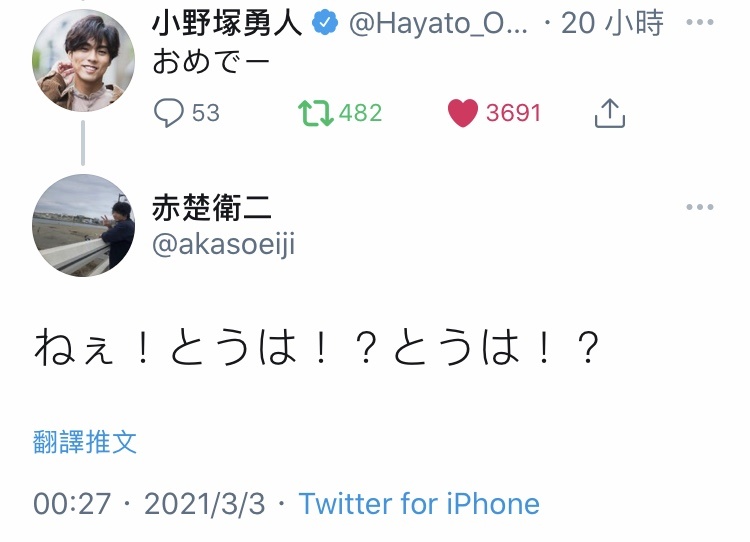Click the 00:27 · 2021/3/3 timestamp

tap(149, 504)
